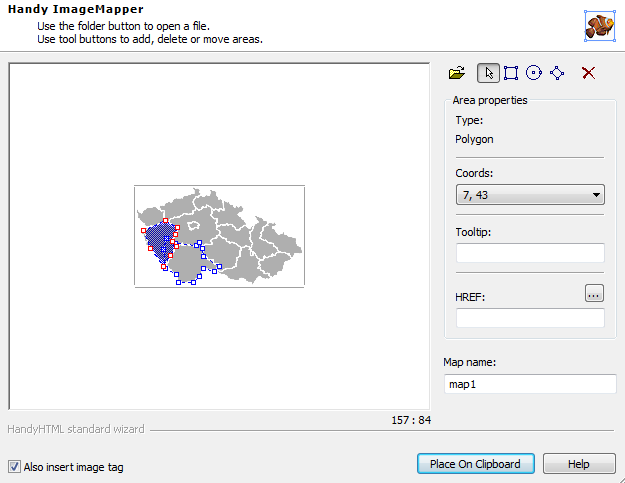Select the arrow pointer tool
The height and width of the screenshot is (483, 625).
488,73
